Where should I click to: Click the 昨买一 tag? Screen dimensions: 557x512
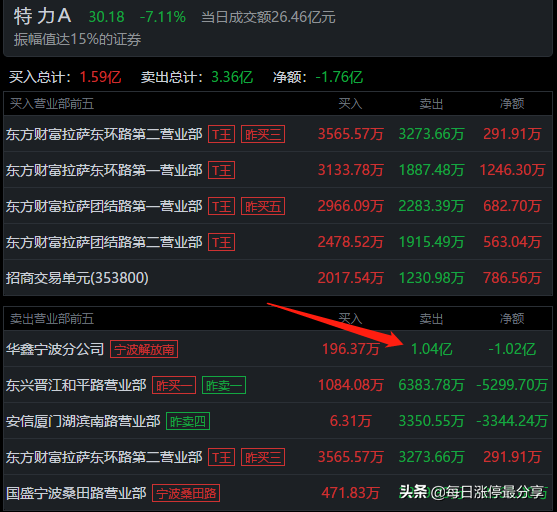(174, 385)
